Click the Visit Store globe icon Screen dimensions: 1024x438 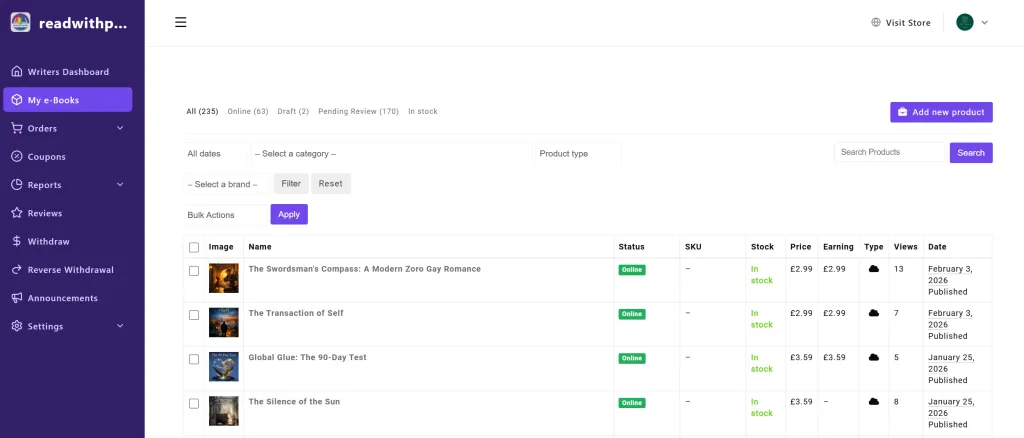[x=876, y=23]
